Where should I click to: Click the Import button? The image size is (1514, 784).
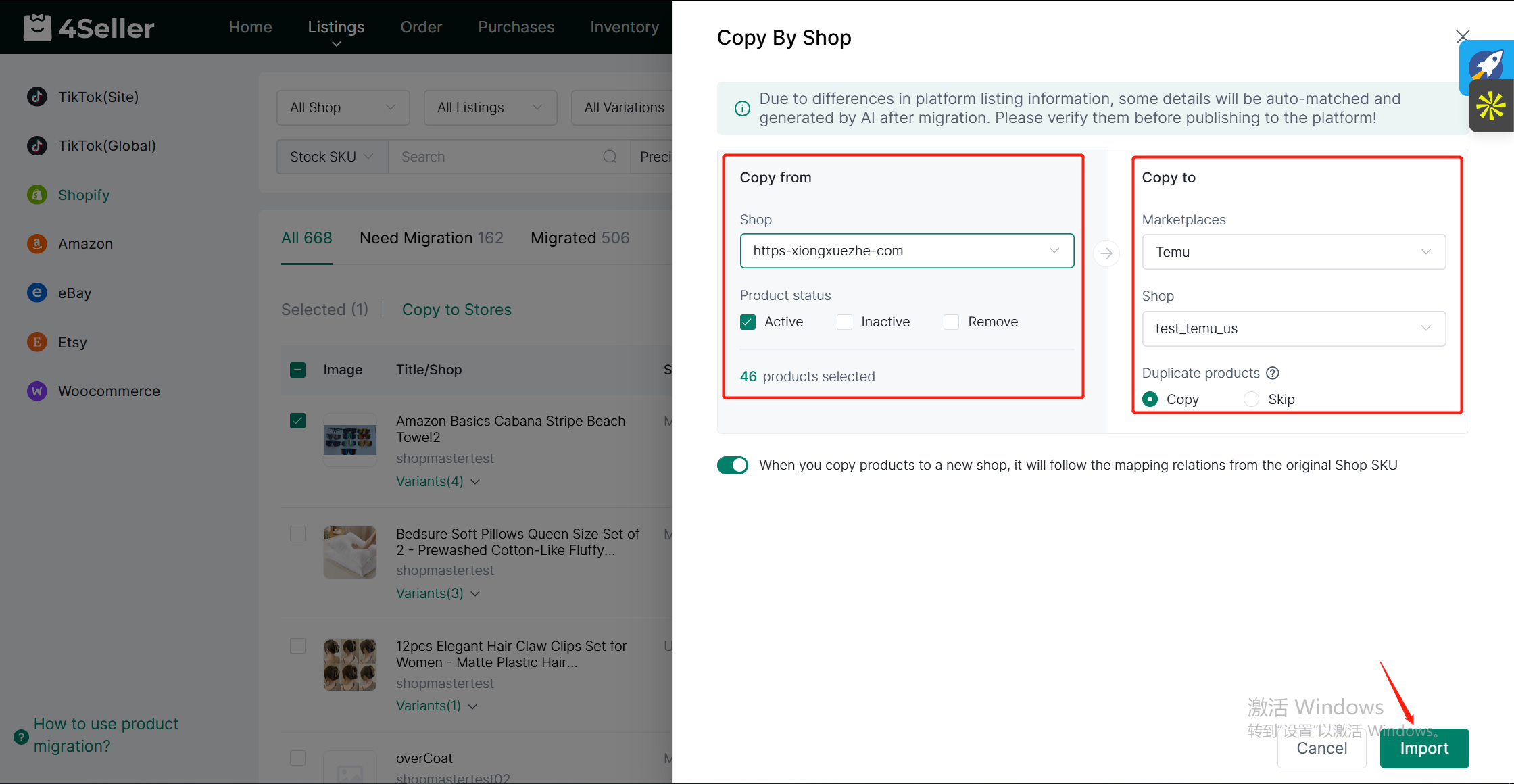pyautogui.click(x=1424, y=748)
